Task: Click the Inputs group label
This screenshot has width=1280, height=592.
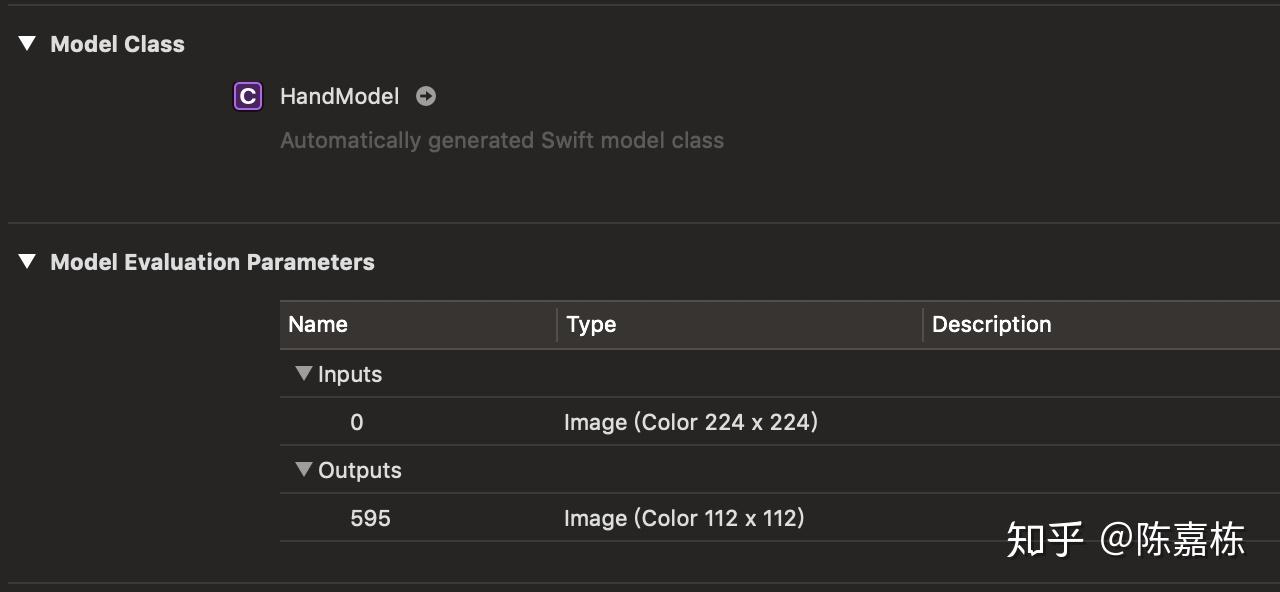Action: click(x=350, y=374)
